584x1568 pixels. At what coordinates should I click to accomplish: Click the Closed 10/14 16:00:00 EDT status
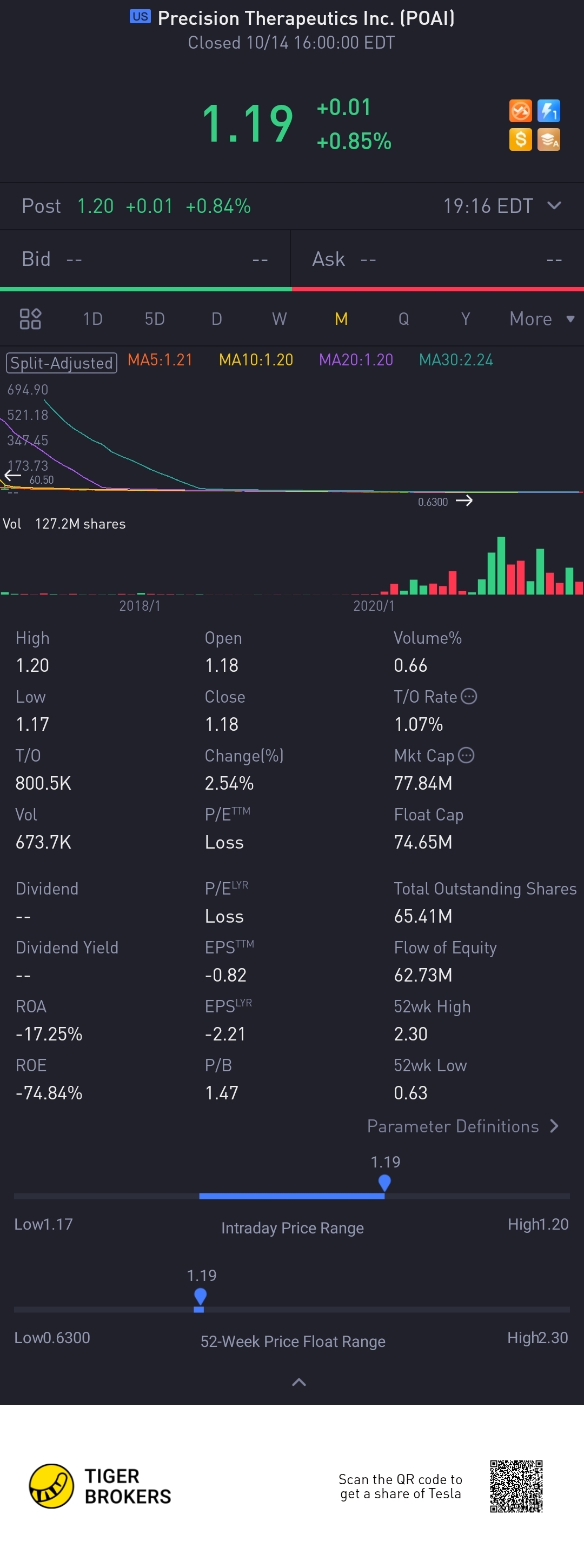(291, 43)
